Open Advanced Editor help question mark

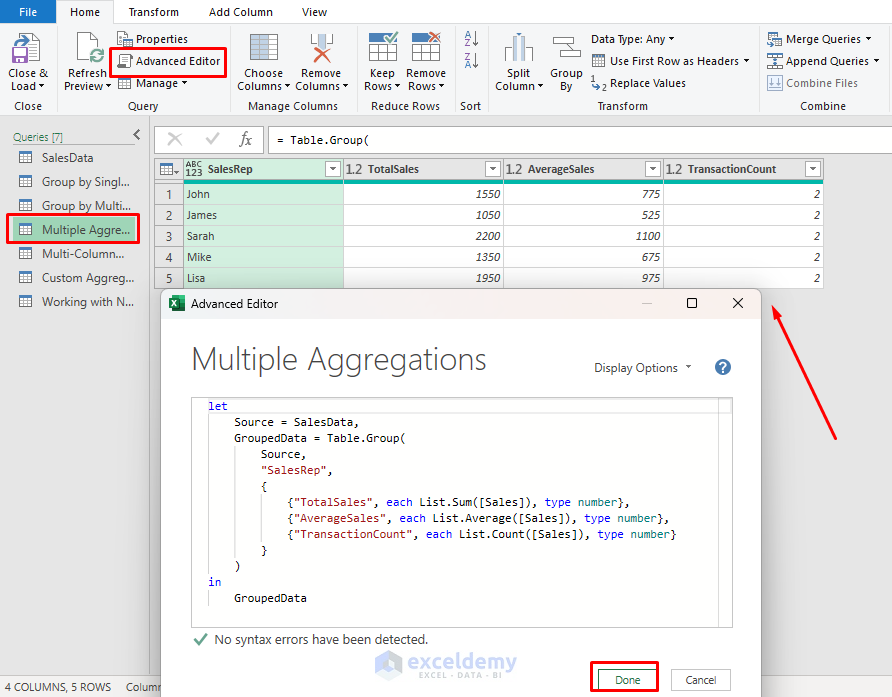(x=723, y=367)
